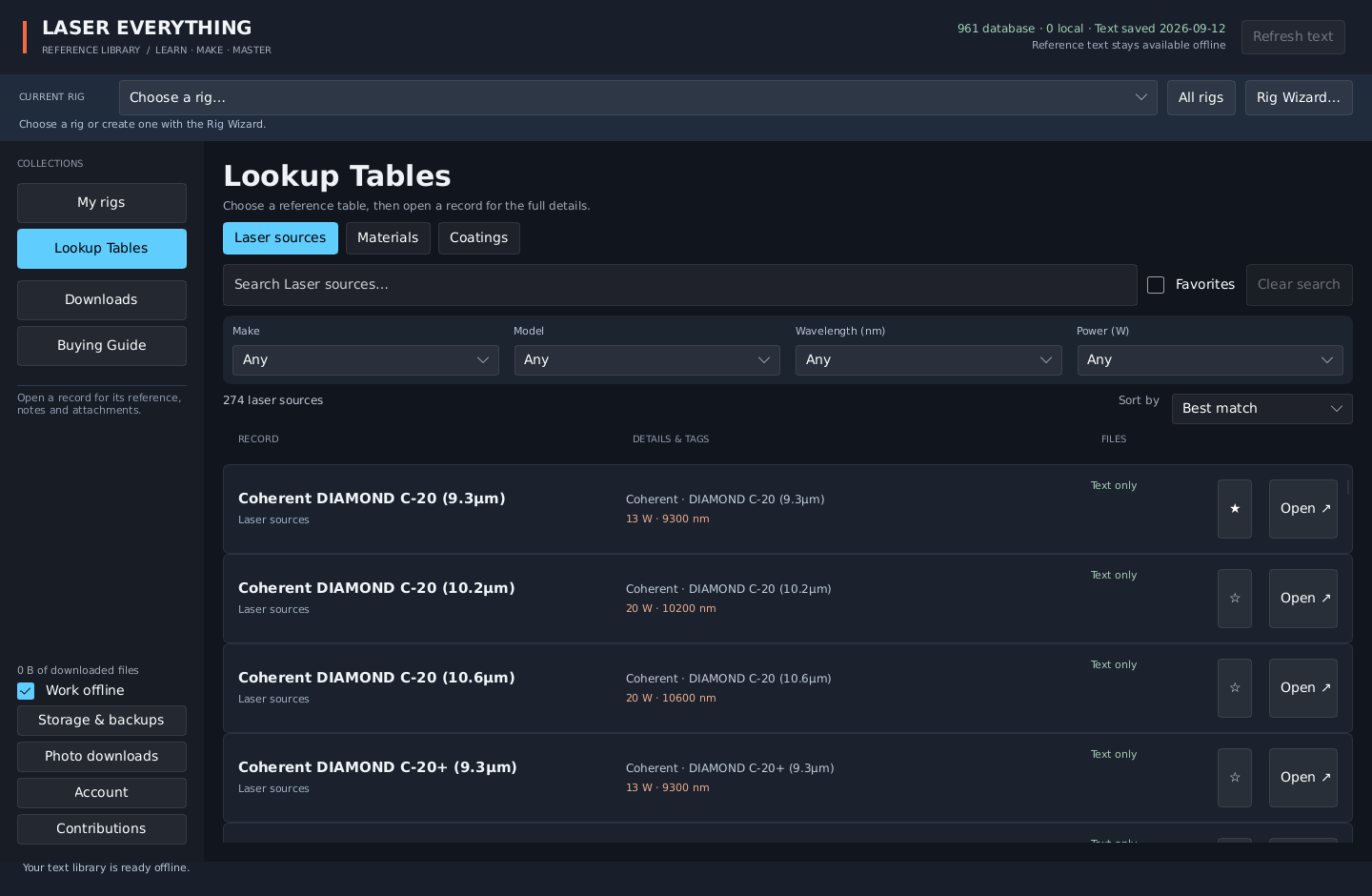This screenshot has height=896, width=1372.
Task: Open the Account page
Action: [x=102, y=793]
